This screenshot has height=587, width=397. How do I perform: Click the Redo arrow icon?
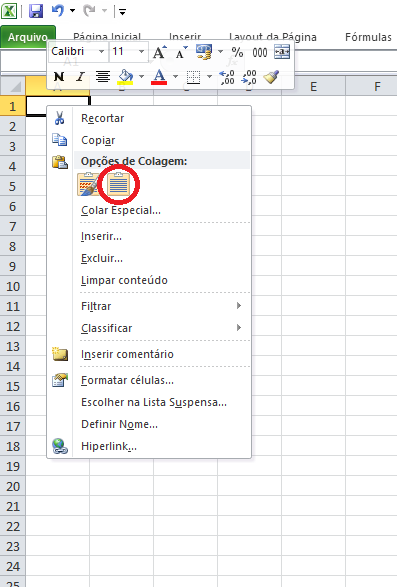[x=89, y=11]
